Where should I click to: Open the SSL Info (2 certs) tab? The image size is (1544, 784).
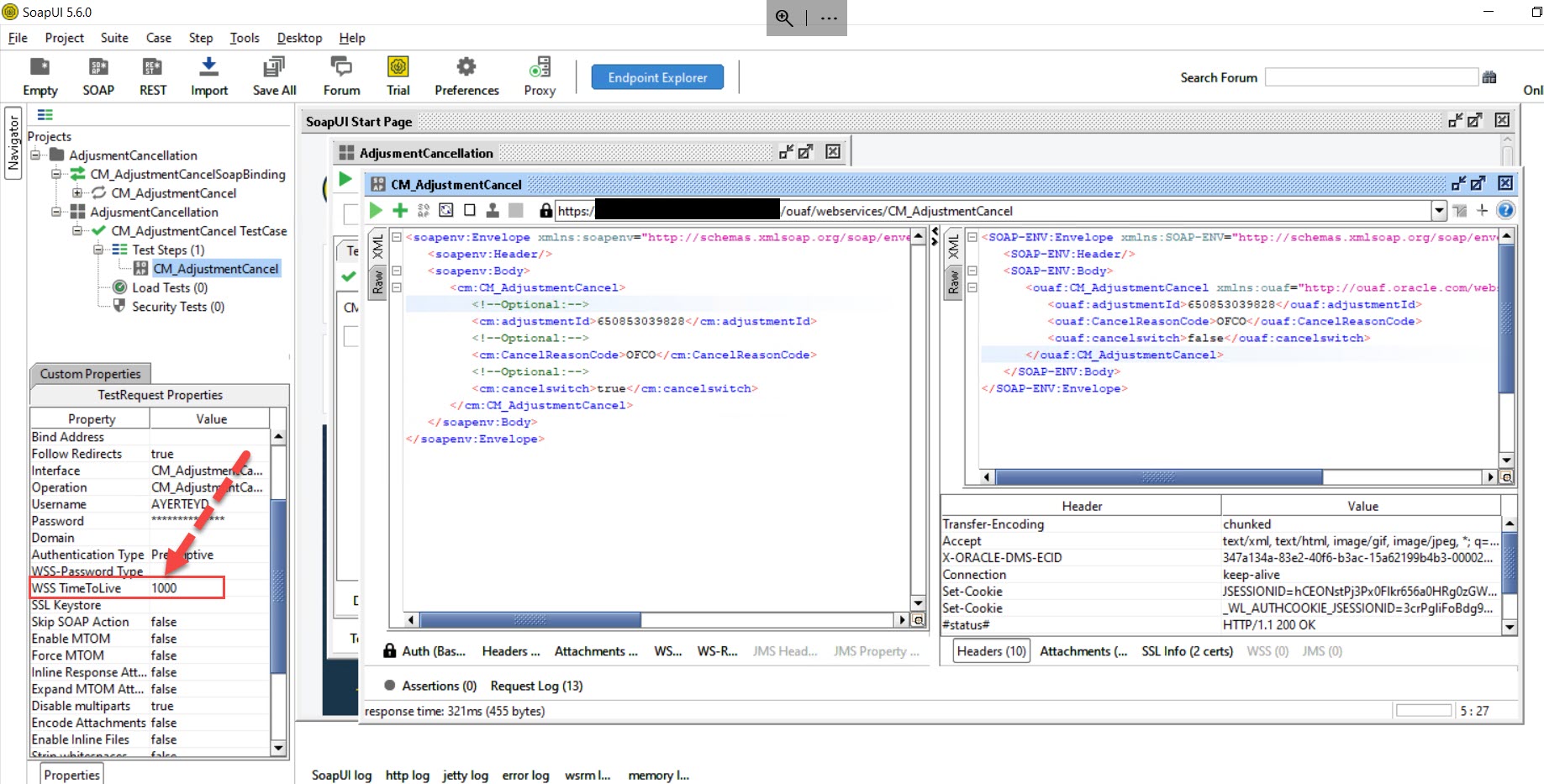(x=1187, y=651)
